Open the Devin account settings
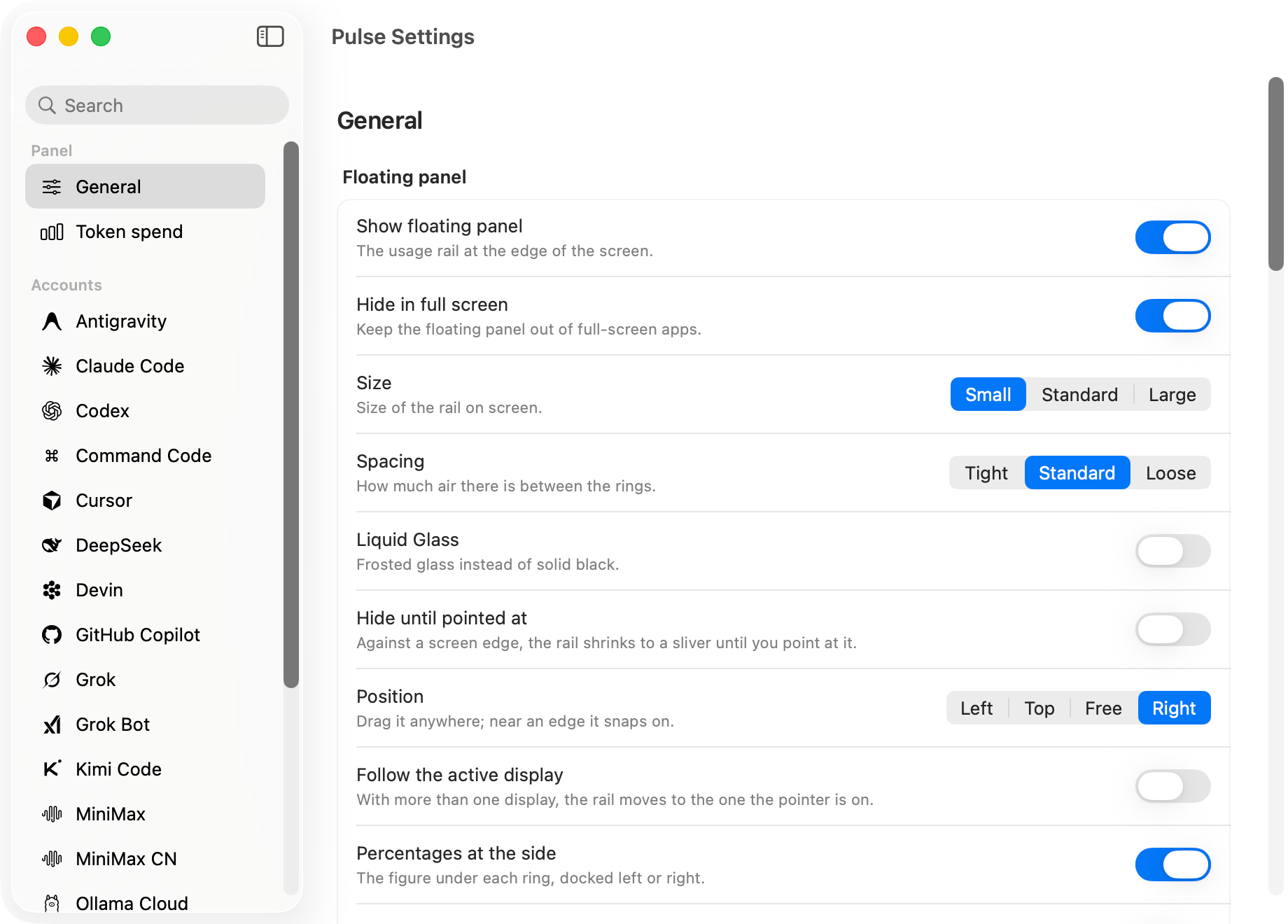1288x924 pixels. 145,590
